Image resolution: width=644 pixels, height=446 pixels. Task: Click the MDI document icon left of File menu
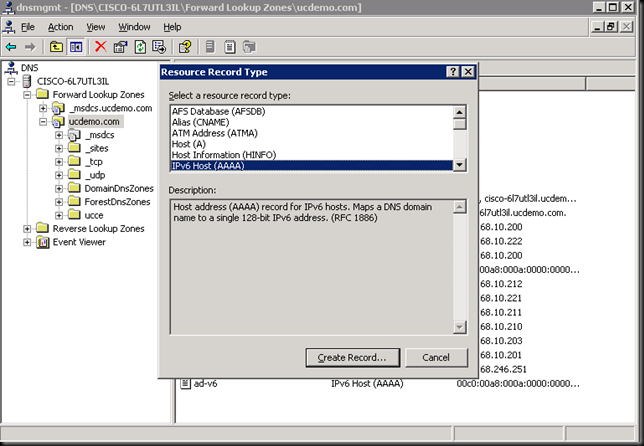pyautogui.click(x=9, y=27)
